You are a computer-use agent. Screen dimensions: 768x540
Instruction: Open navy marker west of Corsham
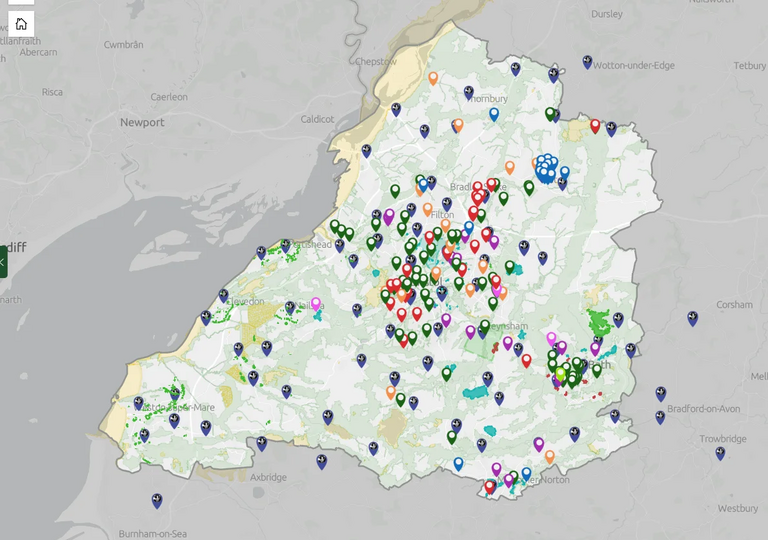(692, 319)
